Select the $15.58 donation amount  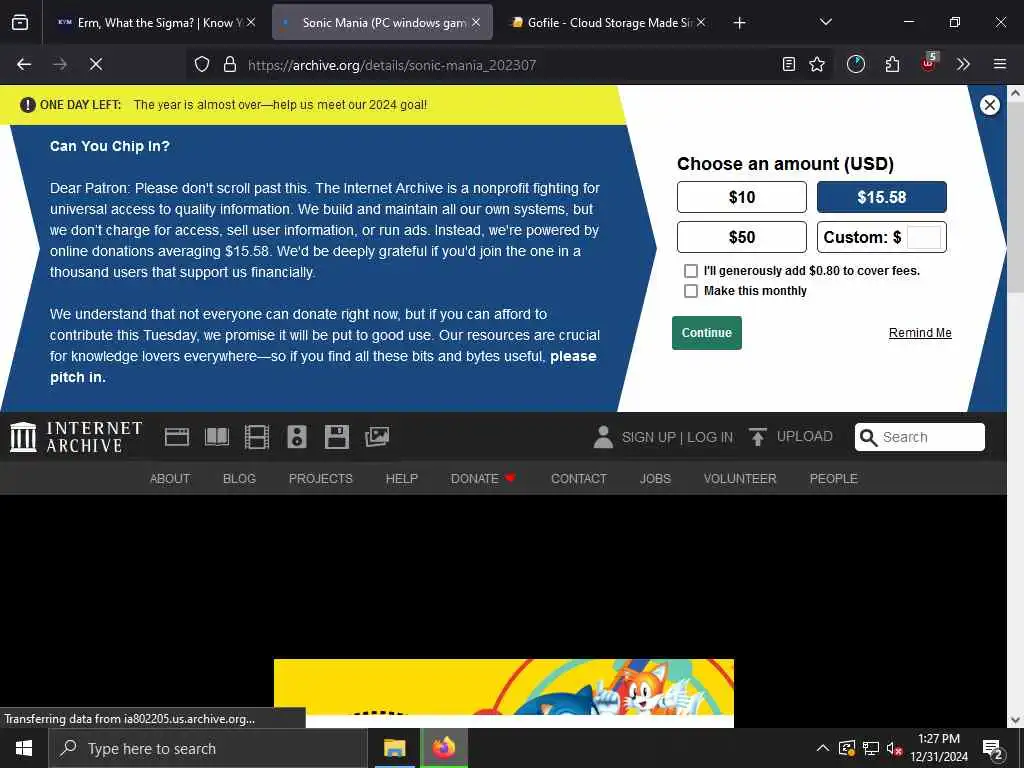[882, 197]
